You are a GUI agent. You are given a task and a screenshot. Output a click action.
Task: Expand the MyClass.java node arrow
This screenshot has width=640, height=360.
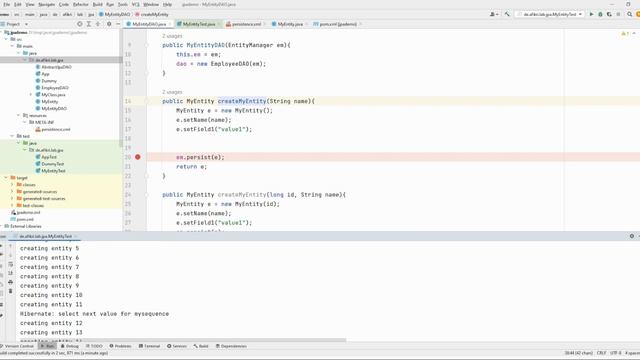[x=31, y=95]
